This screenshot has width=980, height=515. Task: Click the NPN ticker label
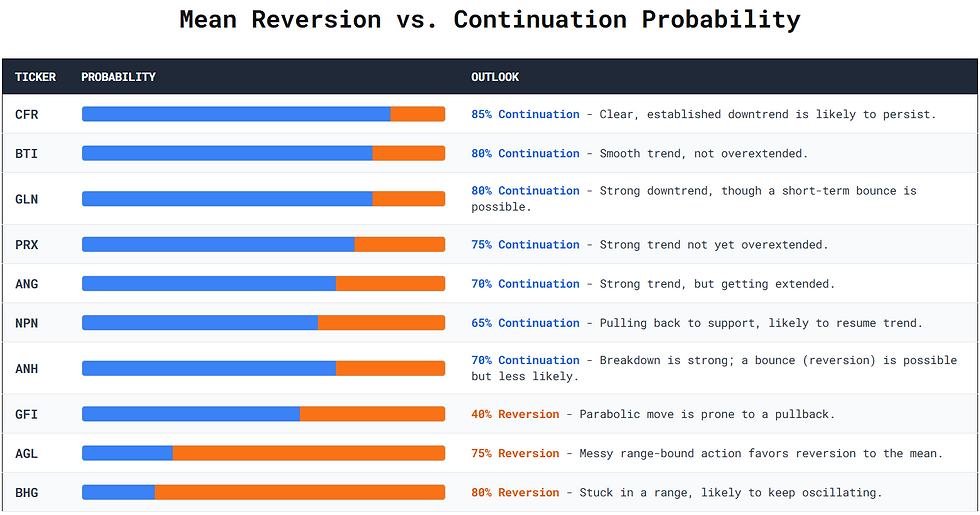[26, 323]
